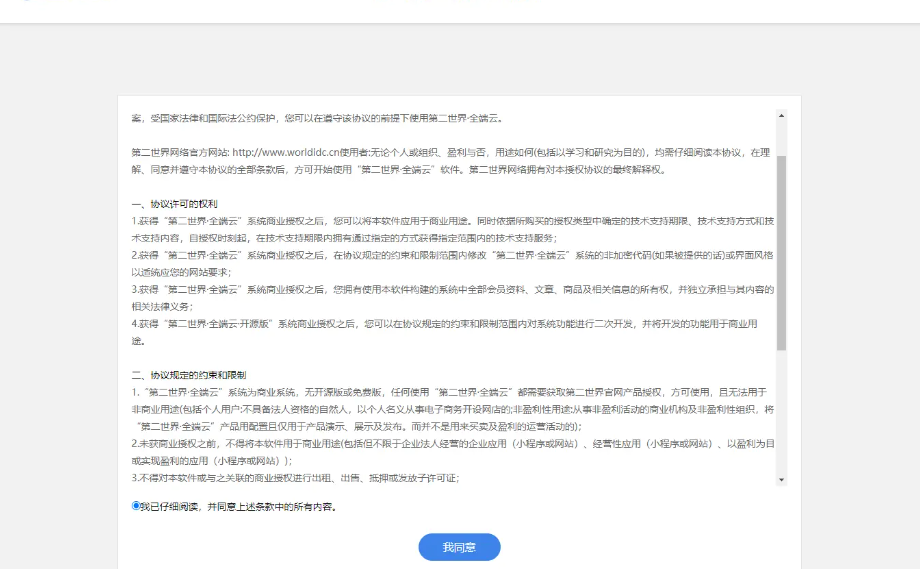This screenshot has width=920, height=576.
Task: Click the 我已仔细阅读 consent label text
Action: [238, 507]
